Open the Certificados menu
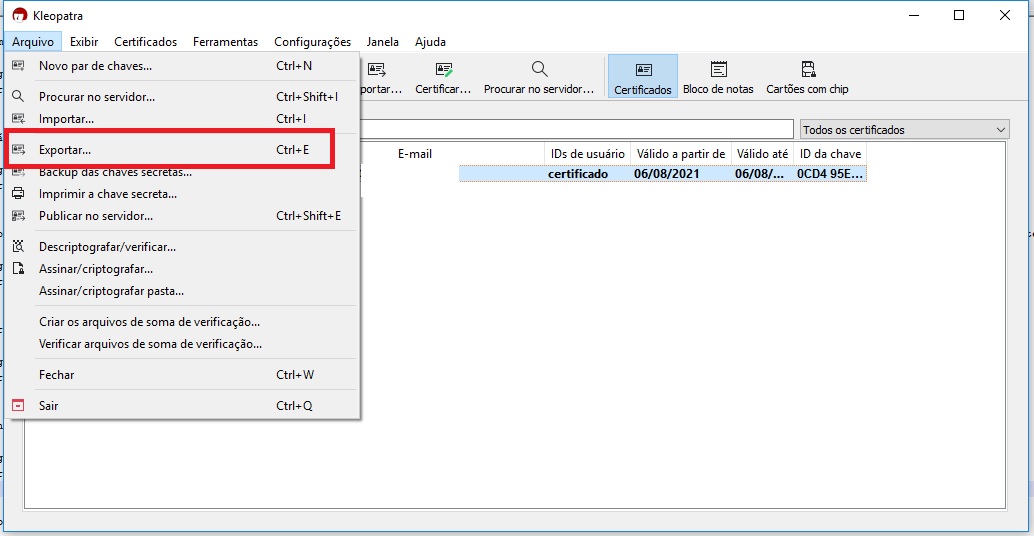The width and height of the screenshot is (1034, 536). [x=145, y=42]
